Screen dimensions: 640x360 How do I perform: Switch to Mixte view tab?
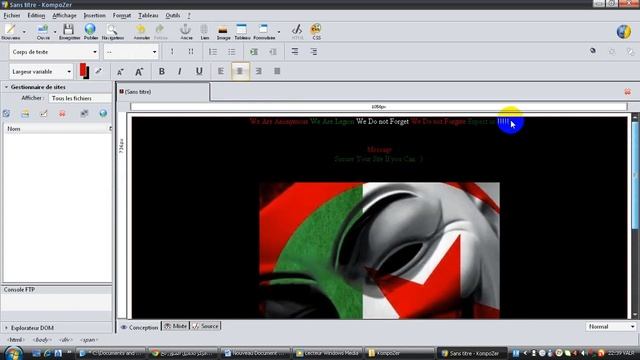(x=176, y=326)
